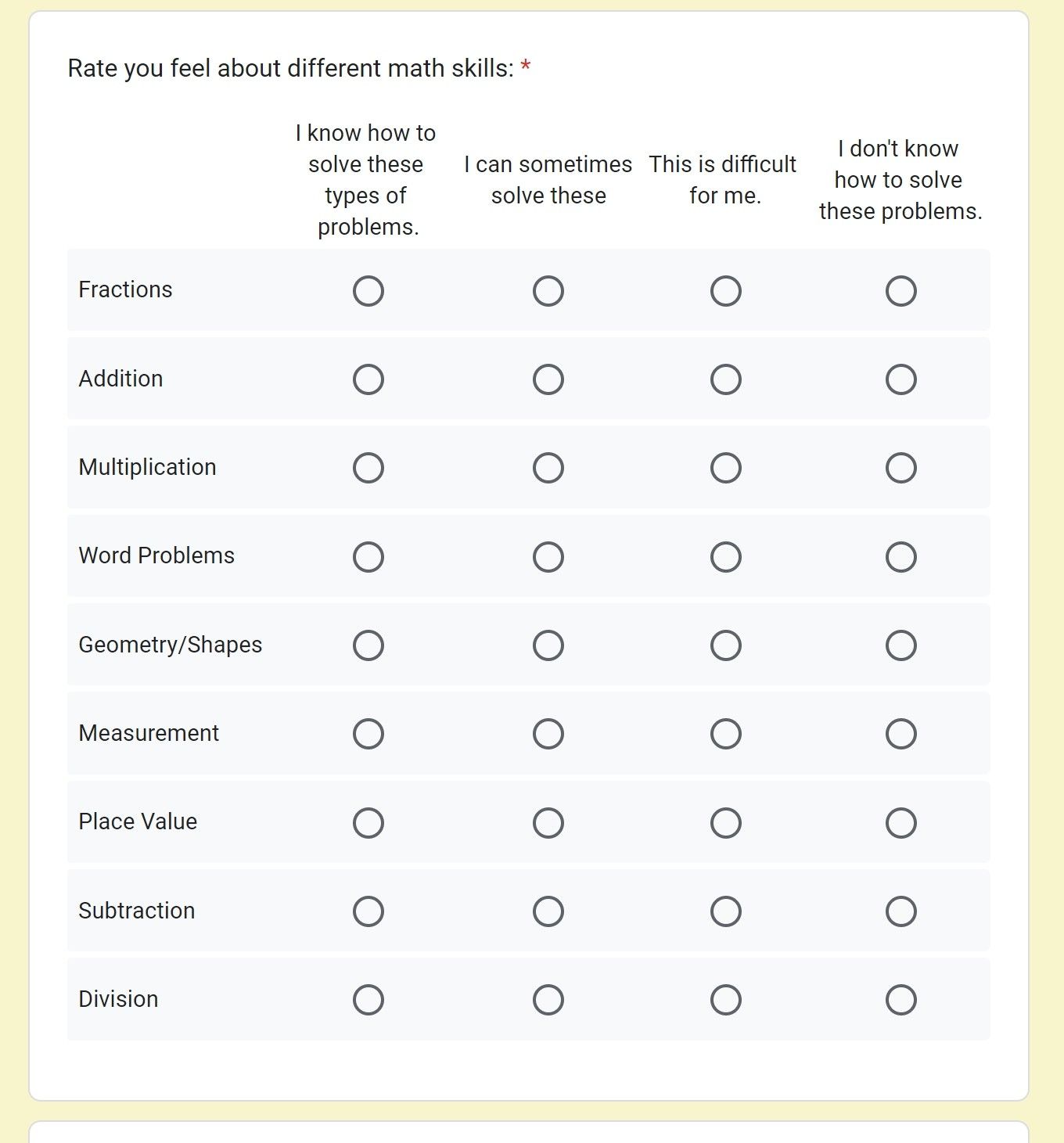The height and width of the screenshot is (1143, 1064).
Task: Mark Addition as 'I can sometimes solve these'
Action: point(548,379)
